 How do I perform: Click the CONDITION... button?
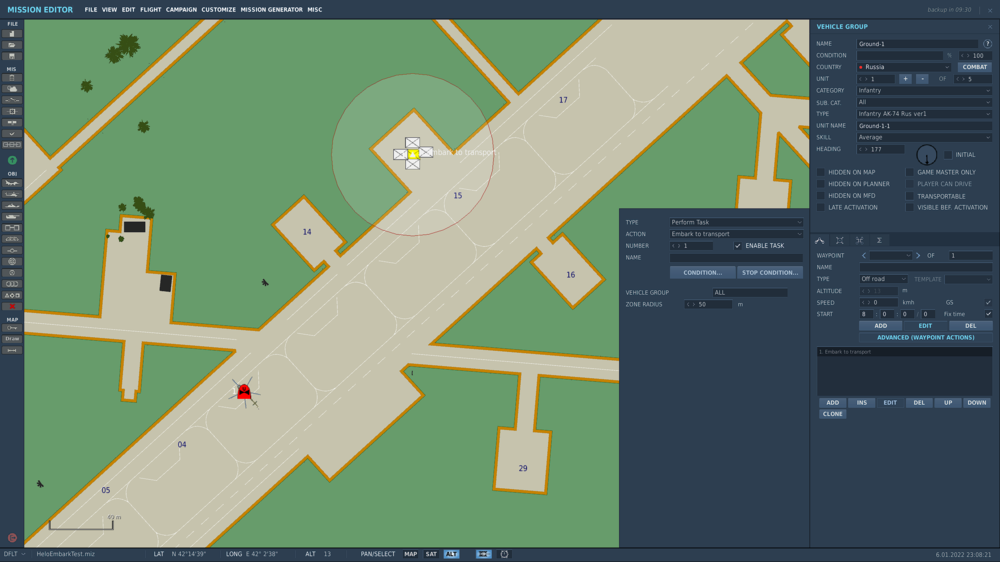tap(702, 272)
